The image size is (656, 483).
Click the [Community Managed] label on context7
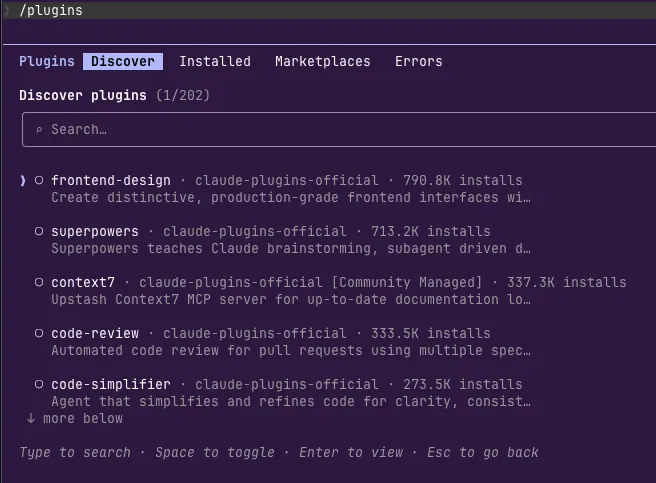407,283
